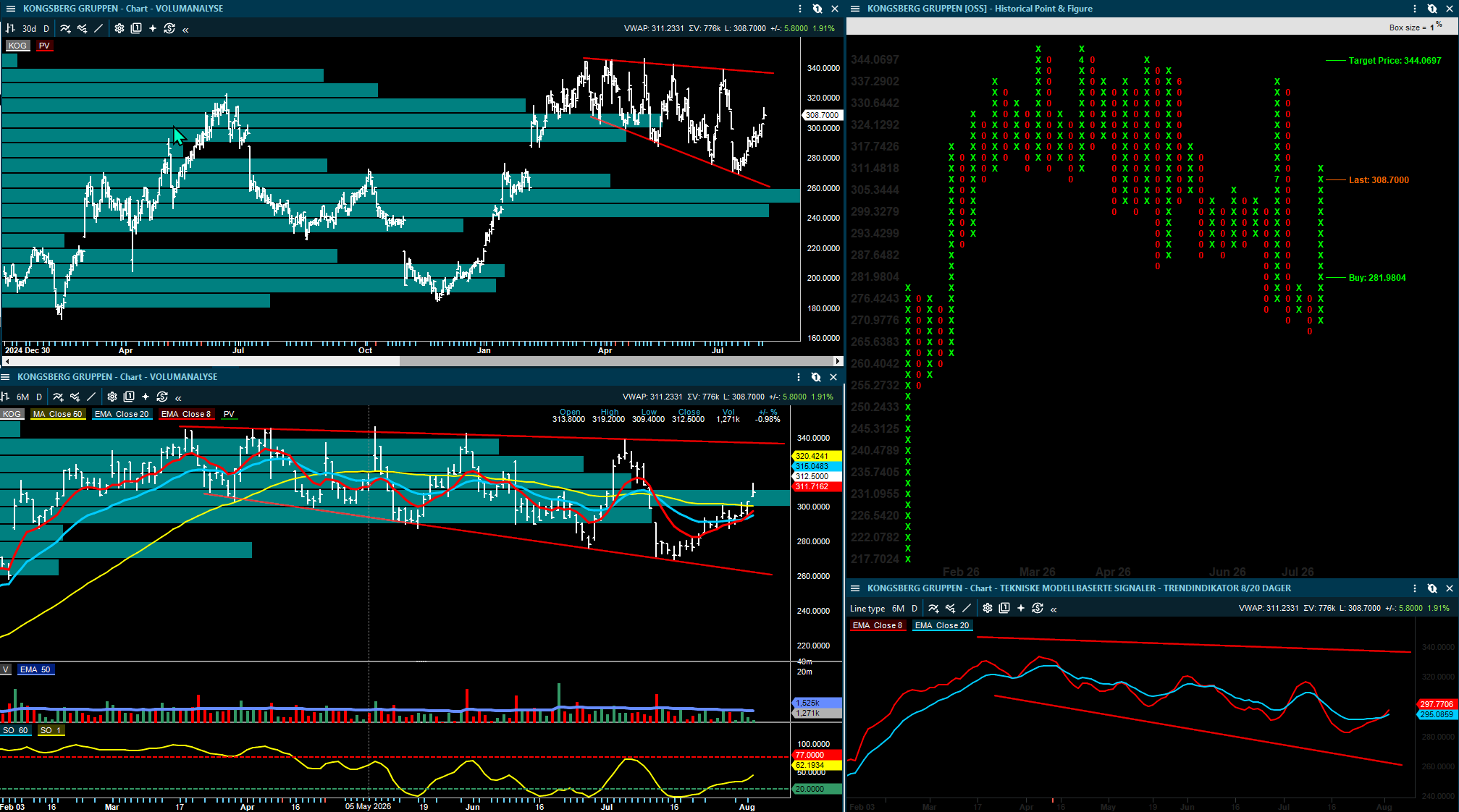
Task: Click refresh currency icon in bottom-left 6M chart
Action: click(x=162, y=397)
